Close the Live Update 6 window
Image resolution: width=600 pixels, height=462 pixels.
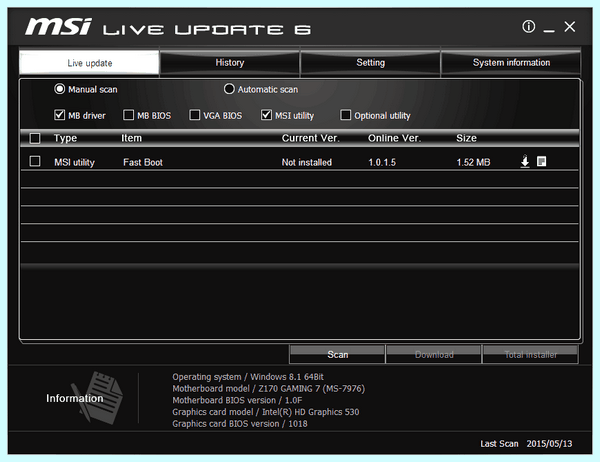569,26
